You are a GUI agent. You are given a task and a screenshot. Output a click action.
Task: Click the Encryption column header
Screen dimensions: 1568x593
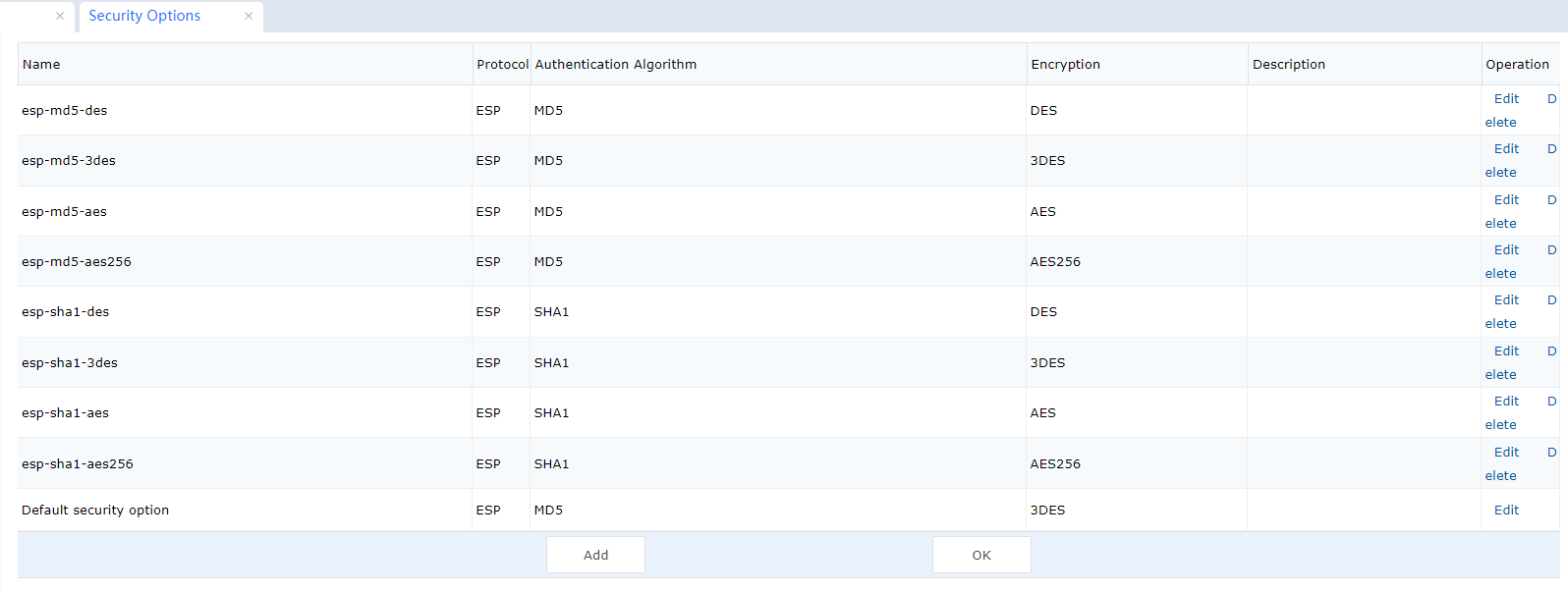pyautogui.click(x=1065, y=65)
